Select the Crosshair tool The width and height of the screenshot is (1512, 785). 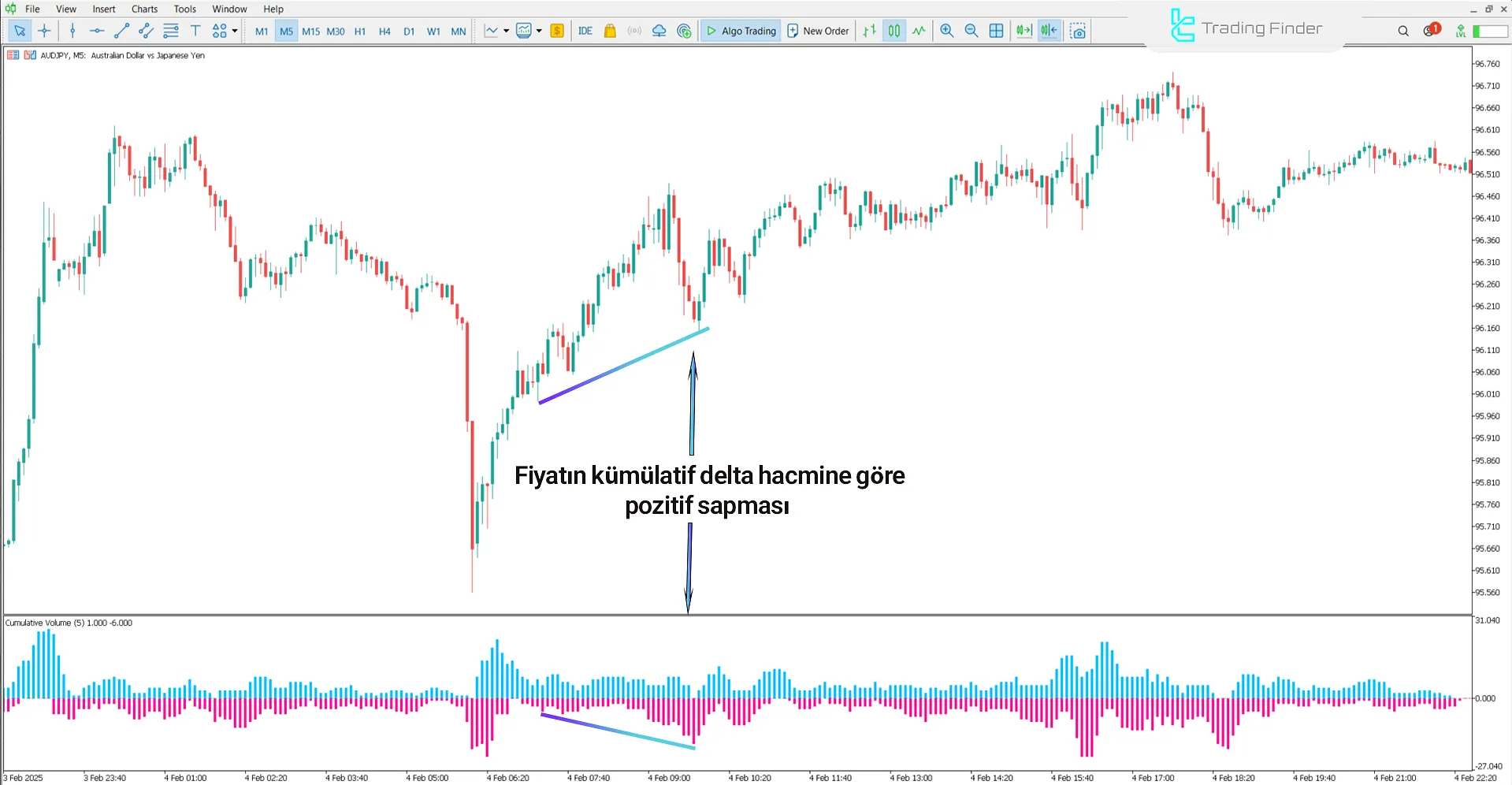[44, 31]
